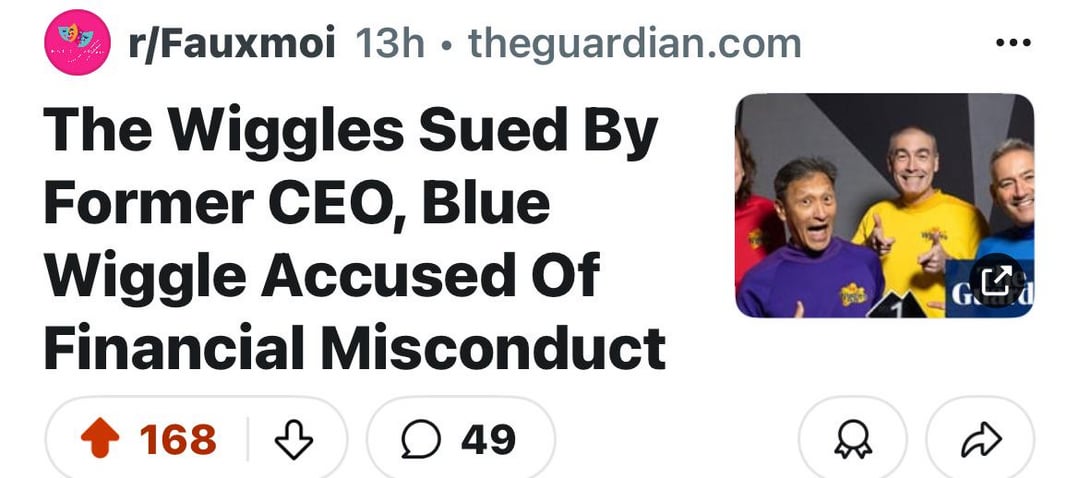
Task: Click the external link icon on thumbnail
Action: 996,279
